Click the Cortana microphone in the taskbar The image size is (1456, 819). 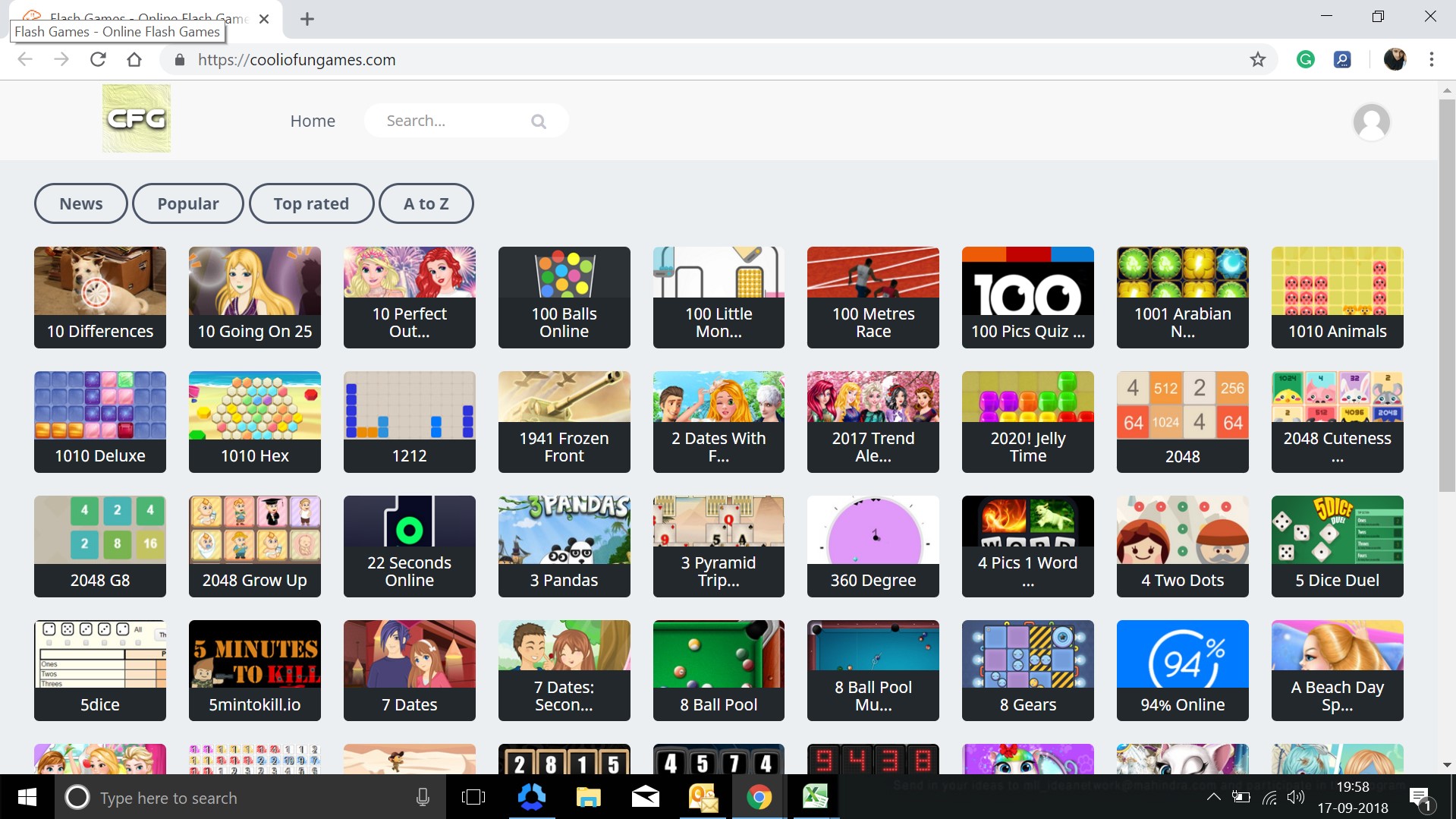422,797
